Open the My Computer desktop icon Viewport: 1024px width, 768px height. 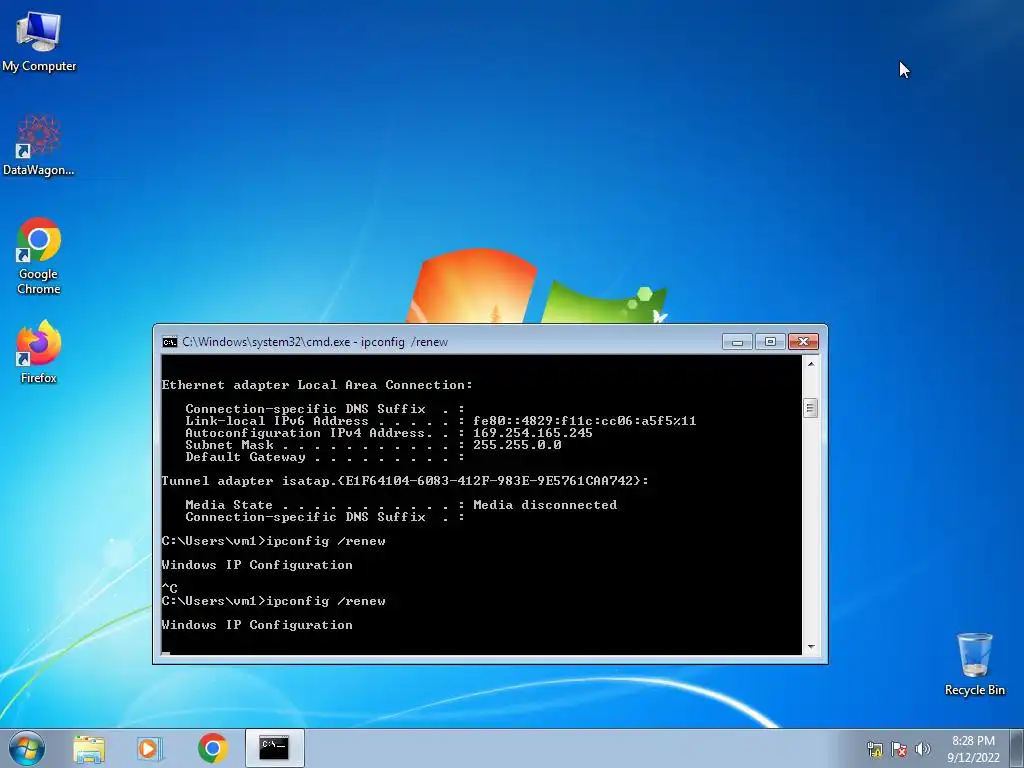coord(39,42)
